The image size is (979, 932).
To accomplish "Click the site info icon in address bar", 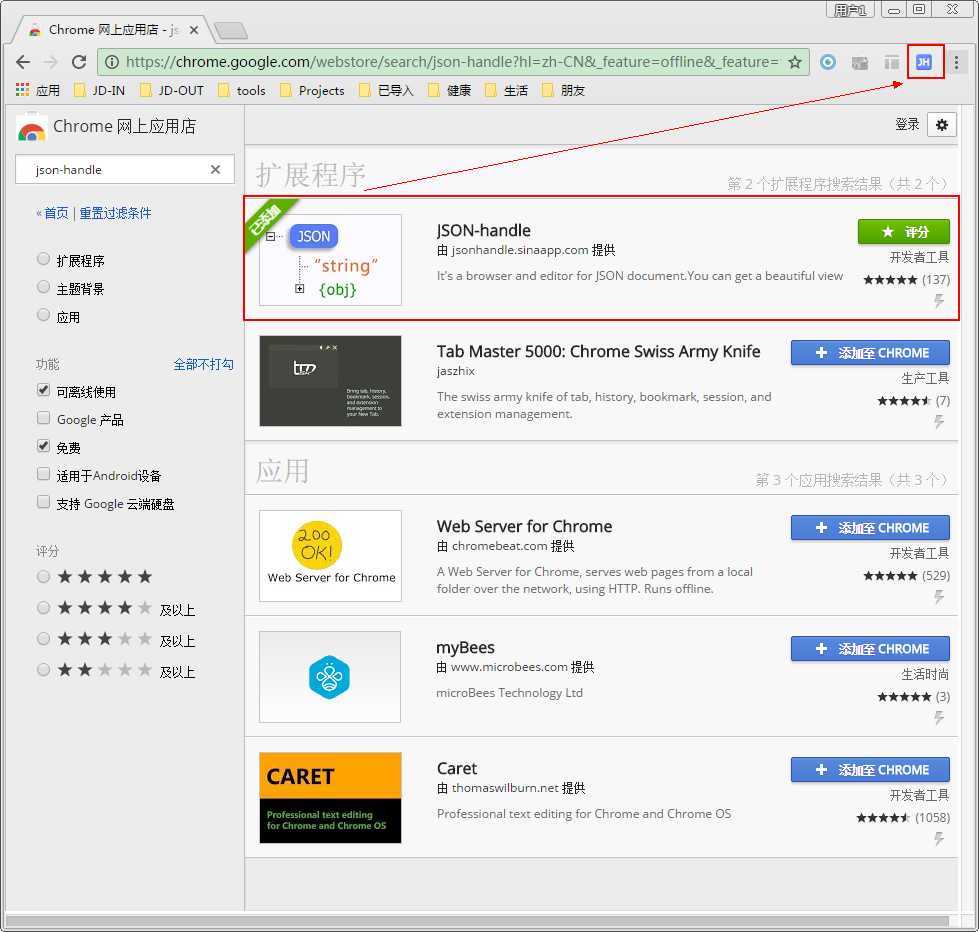I will coord(112,62).
